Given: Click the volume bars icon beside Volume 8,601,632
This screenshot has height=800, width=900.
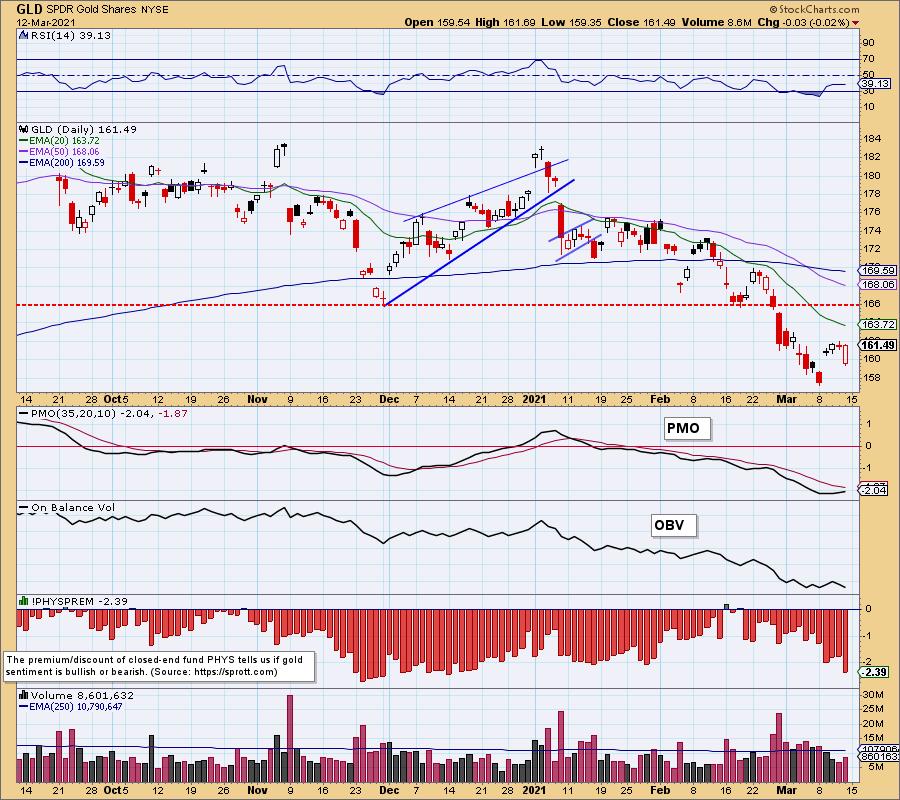Looking at the screenshot, I should coord(24,696).
